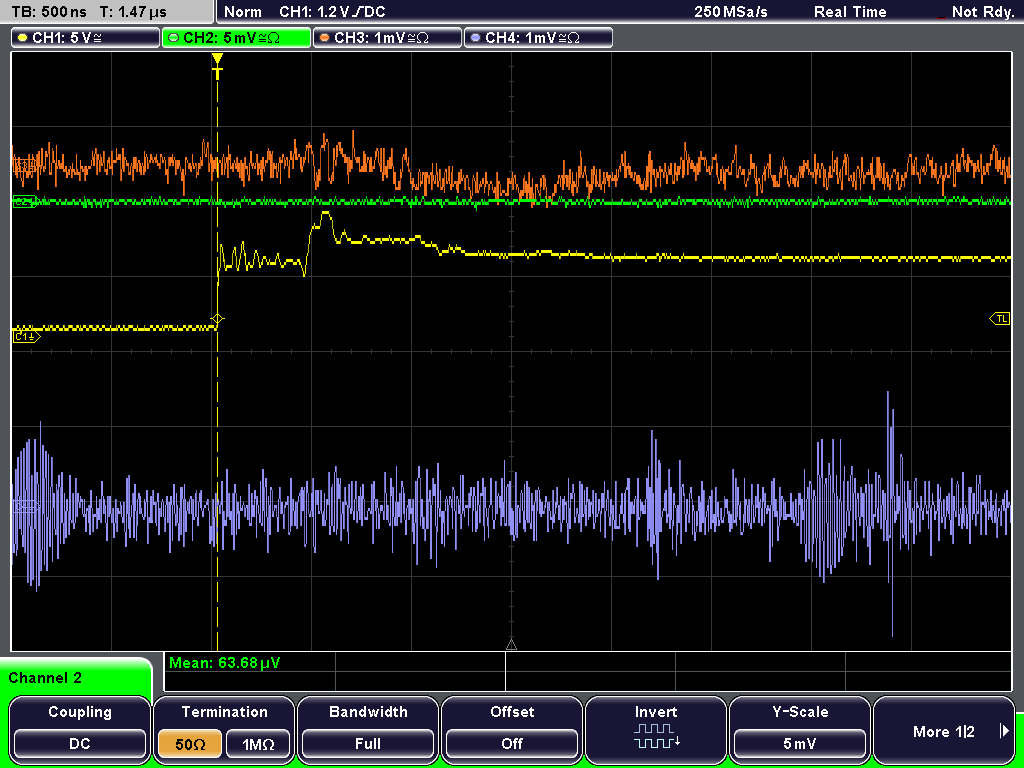The width and height of the screenshot is (1024, 768).
Task: Click the TL trigger level marker
Action: 1000,319
